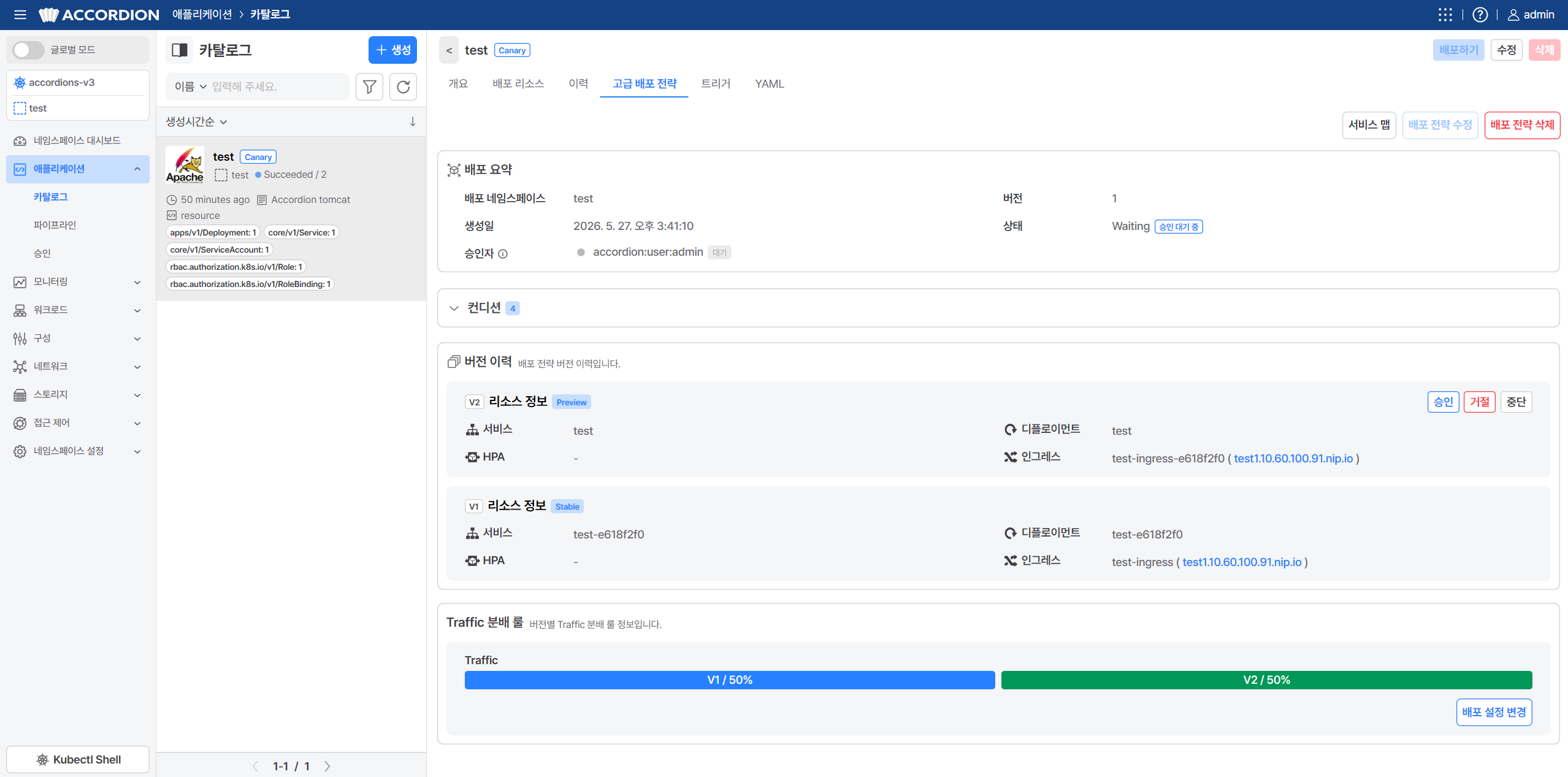Open the V2 ingress test1.10.60.100.91.nip.io link
The width and height of the screenshot is (1568, 777).
point(1293,458)
